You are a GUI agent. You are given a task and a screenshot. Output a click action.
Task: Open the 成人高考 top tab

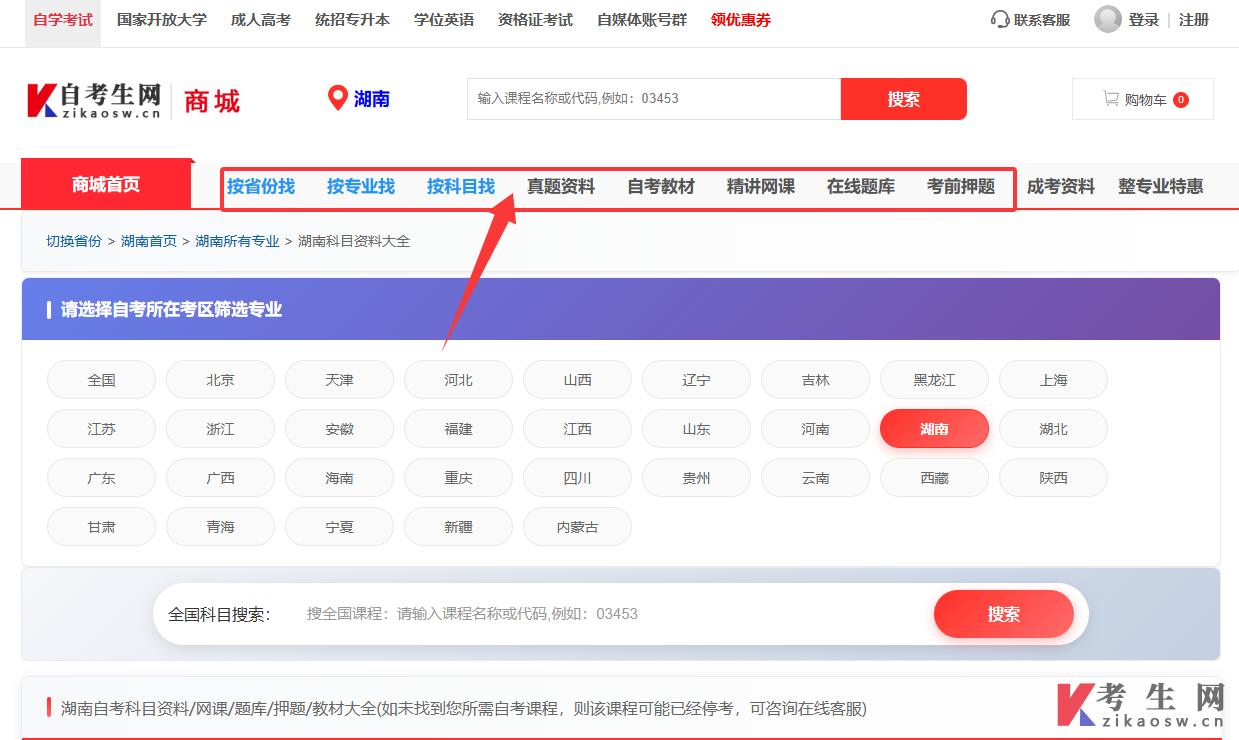pyautogui.click(x=261, y=19)
